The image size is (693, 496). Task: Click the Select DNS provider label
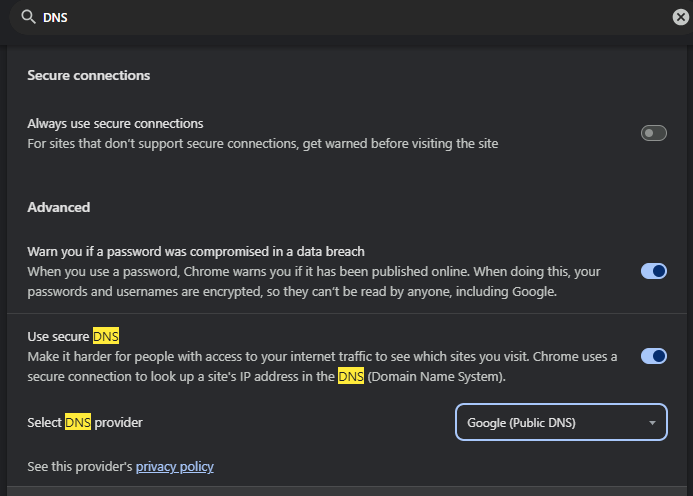(85, 422)
